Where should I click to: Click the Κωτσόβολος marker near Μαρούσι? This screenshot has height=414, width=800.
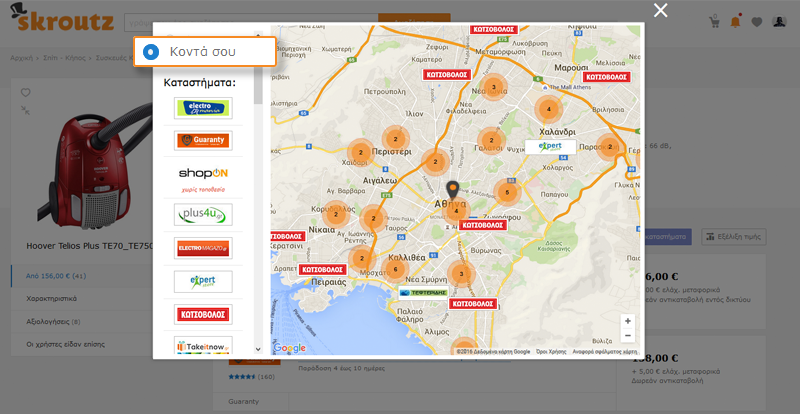pos(607,77)
